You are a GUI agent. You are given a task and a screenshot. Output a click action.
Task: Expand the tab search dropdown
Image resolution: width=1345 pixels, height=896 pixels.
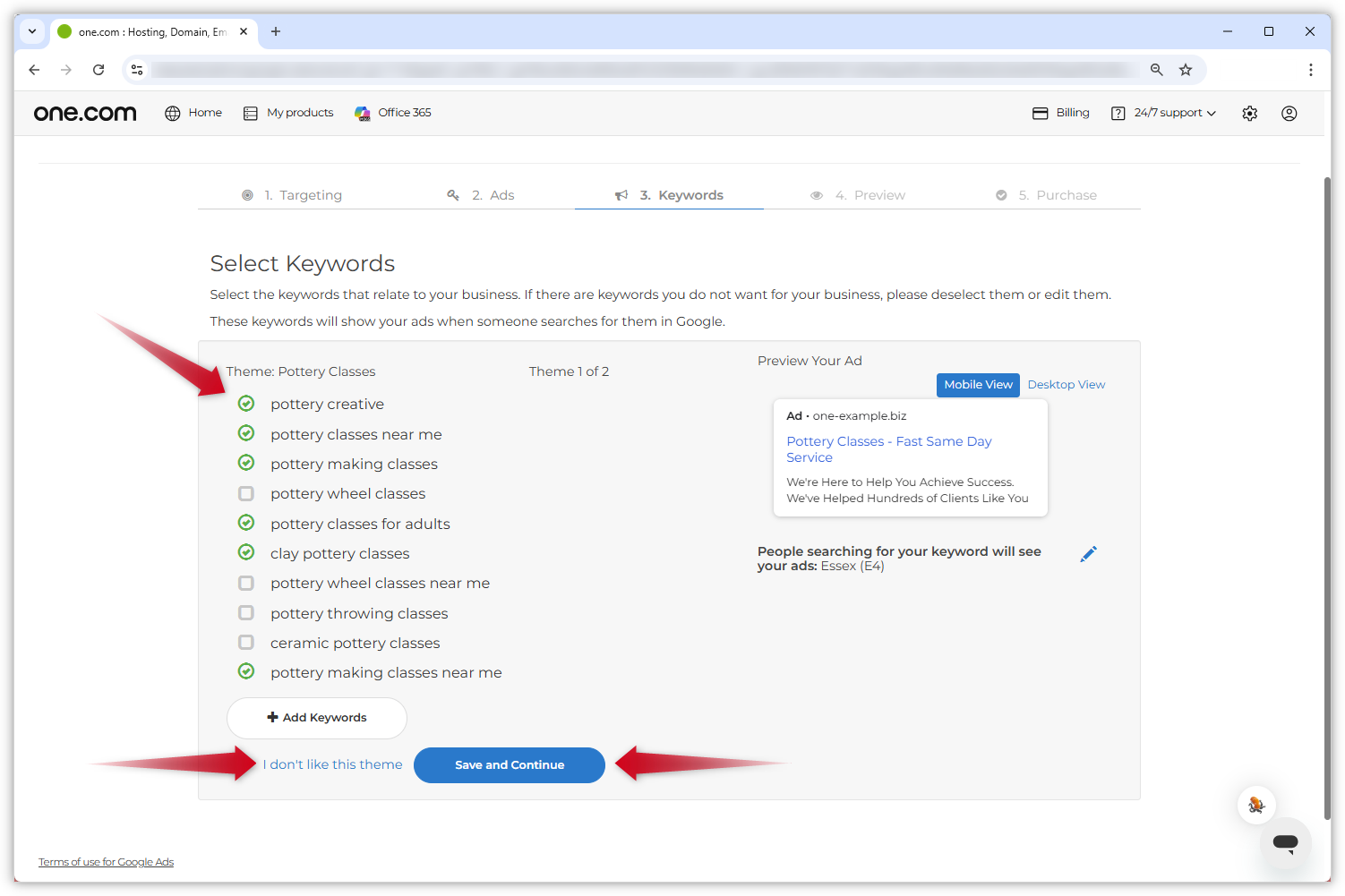point(32,31)
